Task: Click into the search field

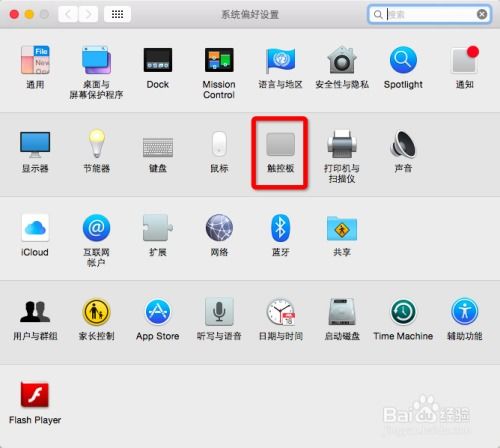Action: pyautogui.click(x=430, y=14)
